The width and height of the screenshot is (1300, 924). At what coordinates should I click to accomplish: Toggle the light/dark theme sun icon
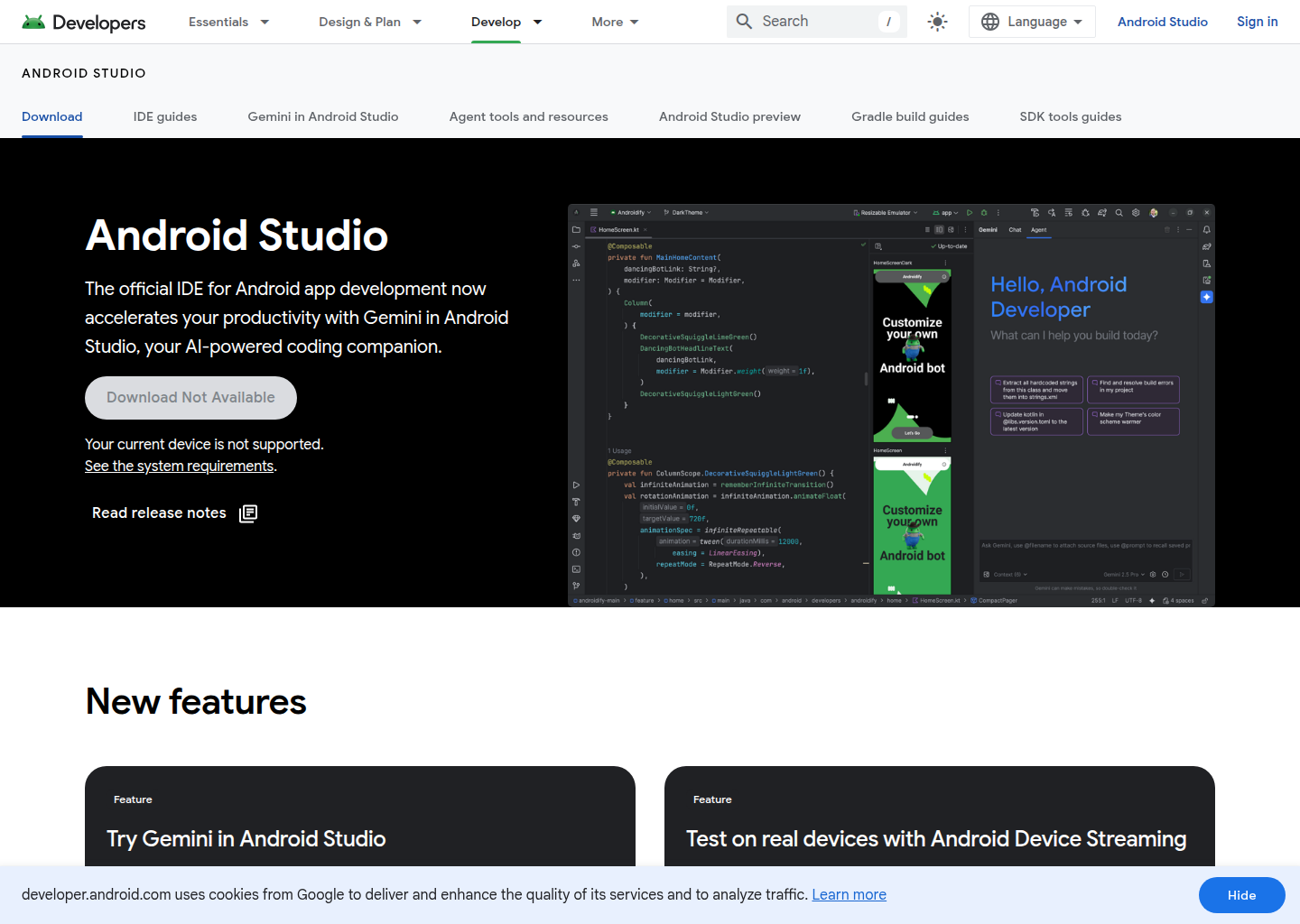point(938,22)
